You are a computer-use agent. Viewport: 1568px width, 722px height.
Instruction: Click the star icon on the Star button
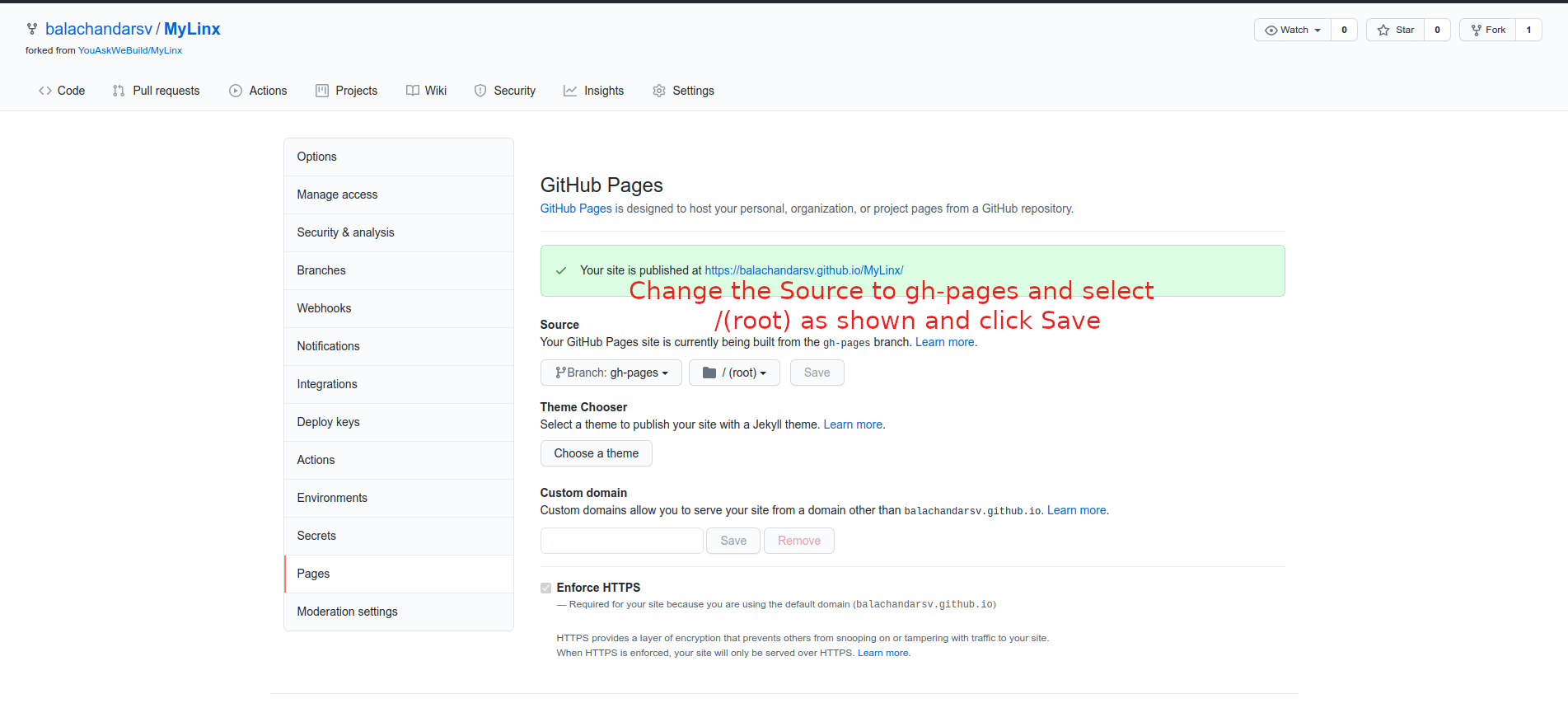(x=1383, y=30)
